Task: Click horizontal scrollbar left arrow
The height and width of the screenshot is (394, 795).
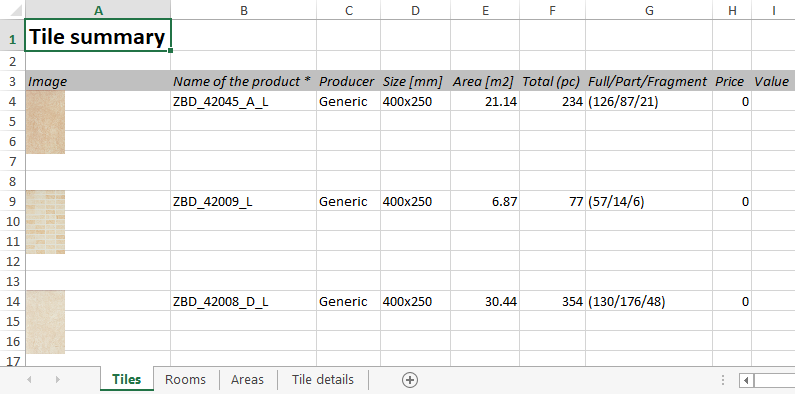Action: pos(746,380)
